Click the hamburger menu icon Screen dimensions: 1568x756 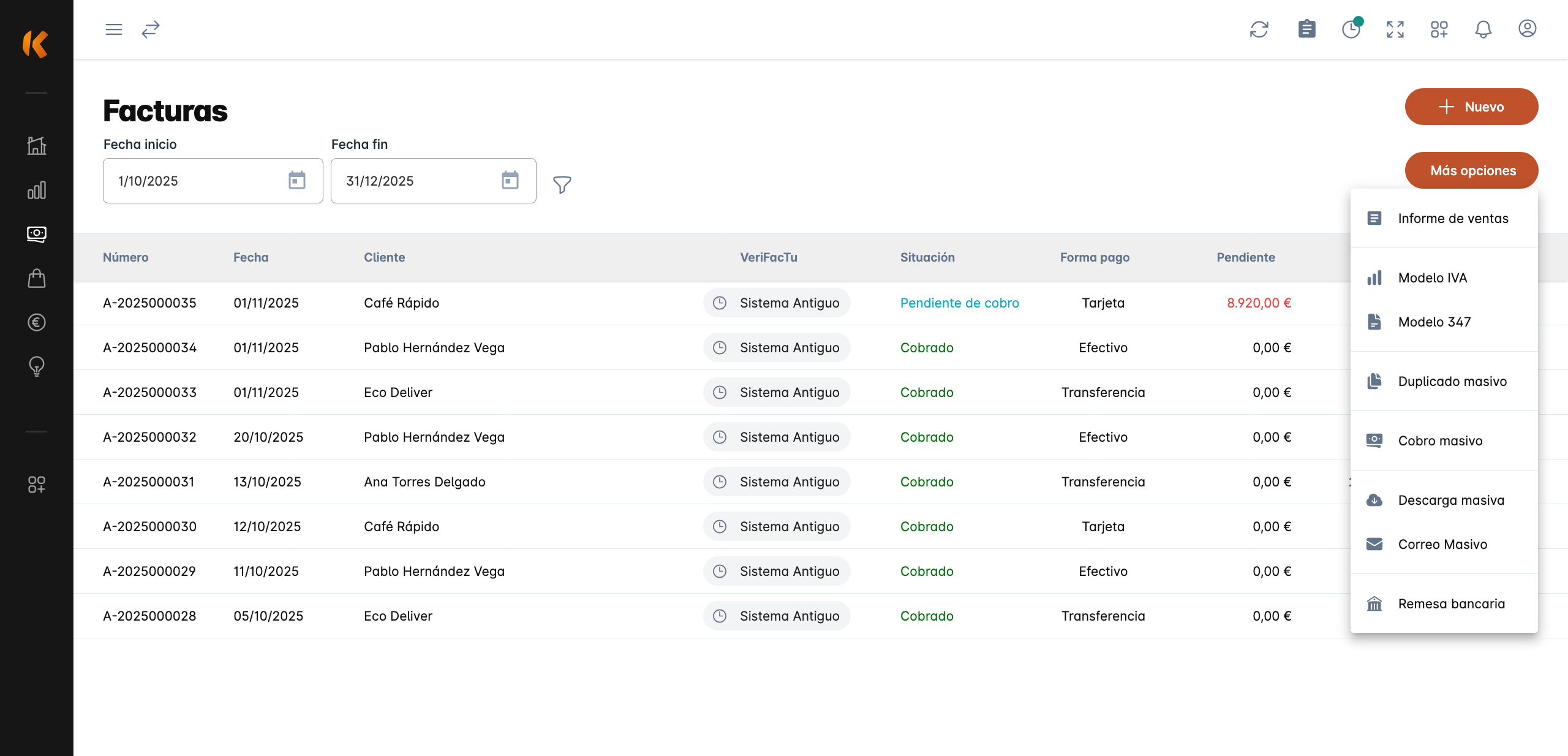click(x=114, y=29)
